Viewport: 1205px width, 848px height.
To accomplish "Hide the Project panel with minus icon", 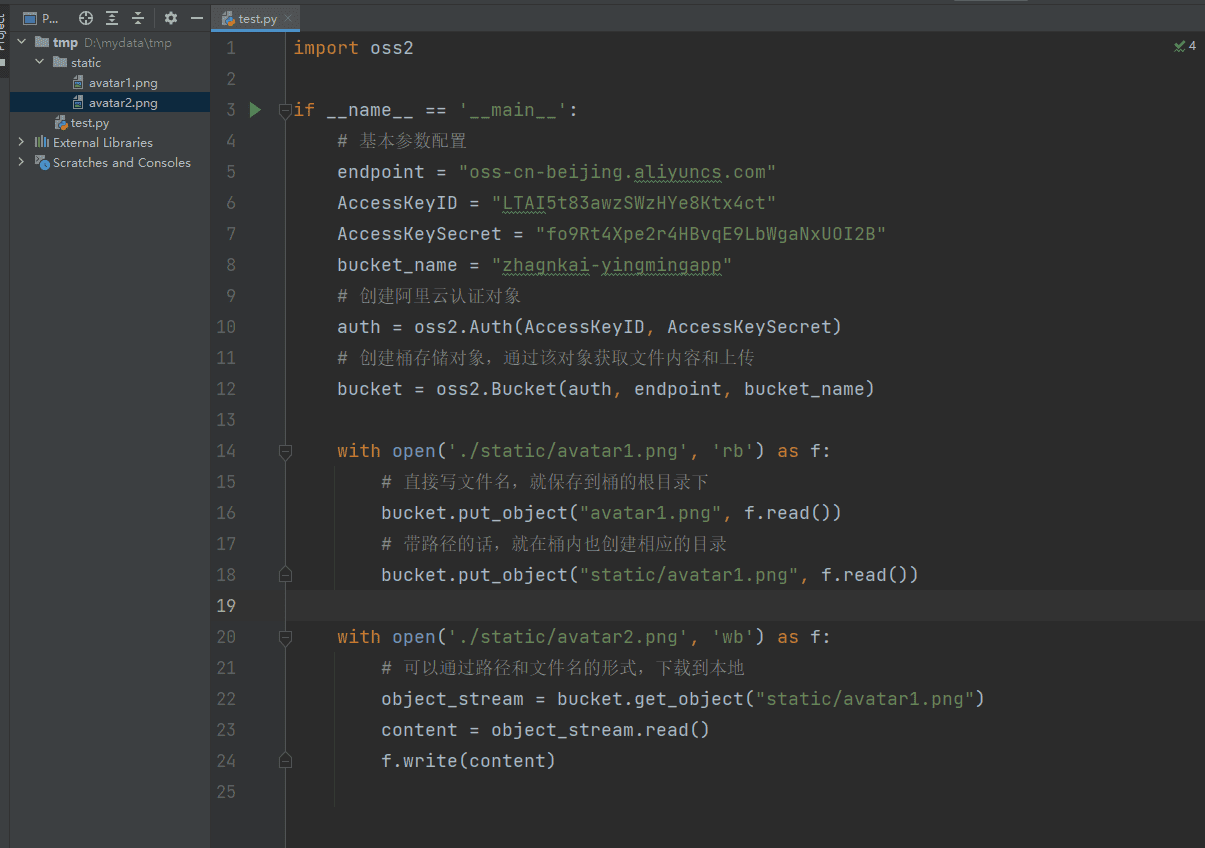I will [197, 18].
